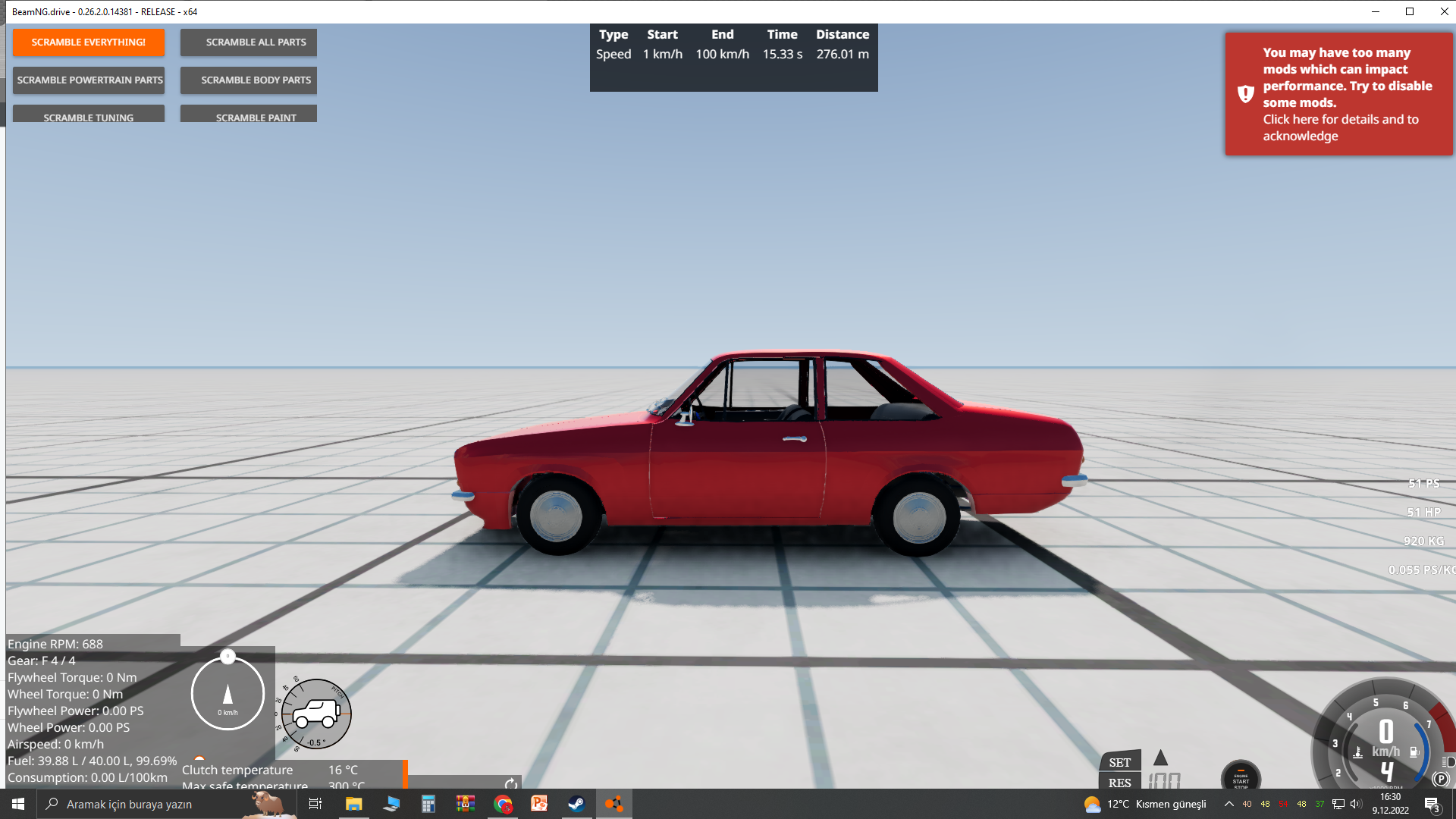Click the SCRAMBLE EVERYTHING! button
The image size is (1456, 819).
pyautogui.click(x=89, y=42)
